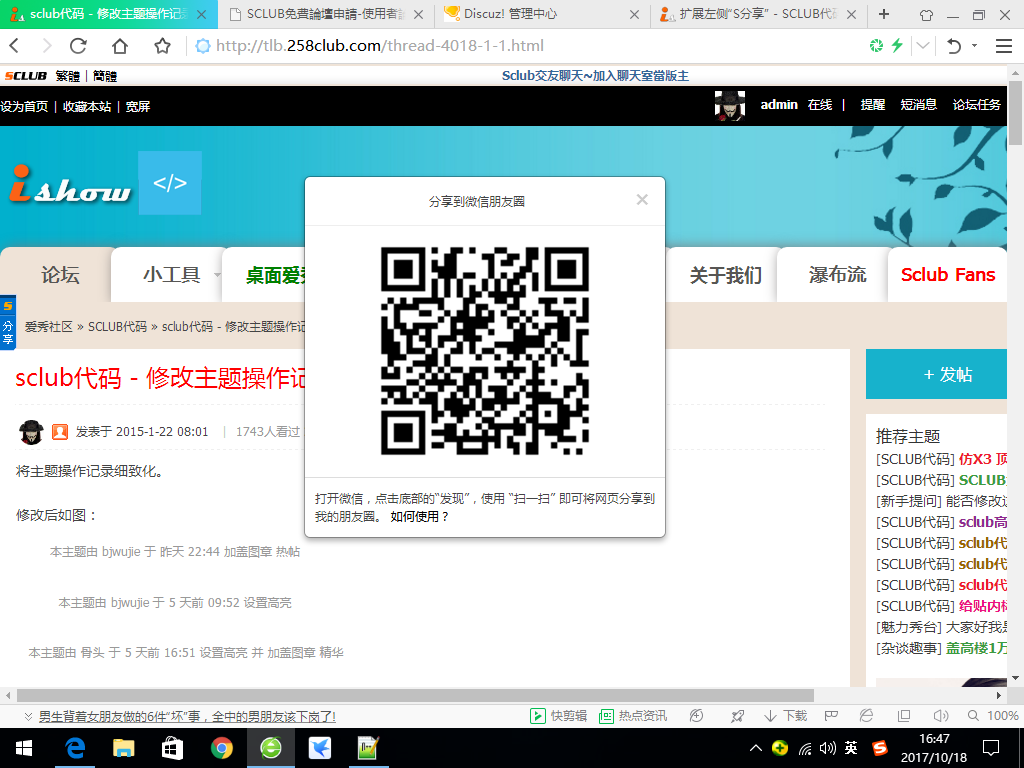
Task: Open the 关于我们 navigation tab
Action: (x=726, y=275)
